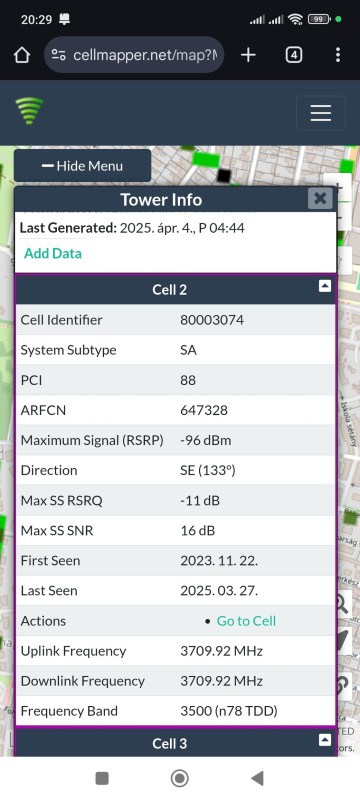Open the Go to Cell link
Image resolution: width=360 pixels, height=800 pixels.
(246, 621)
